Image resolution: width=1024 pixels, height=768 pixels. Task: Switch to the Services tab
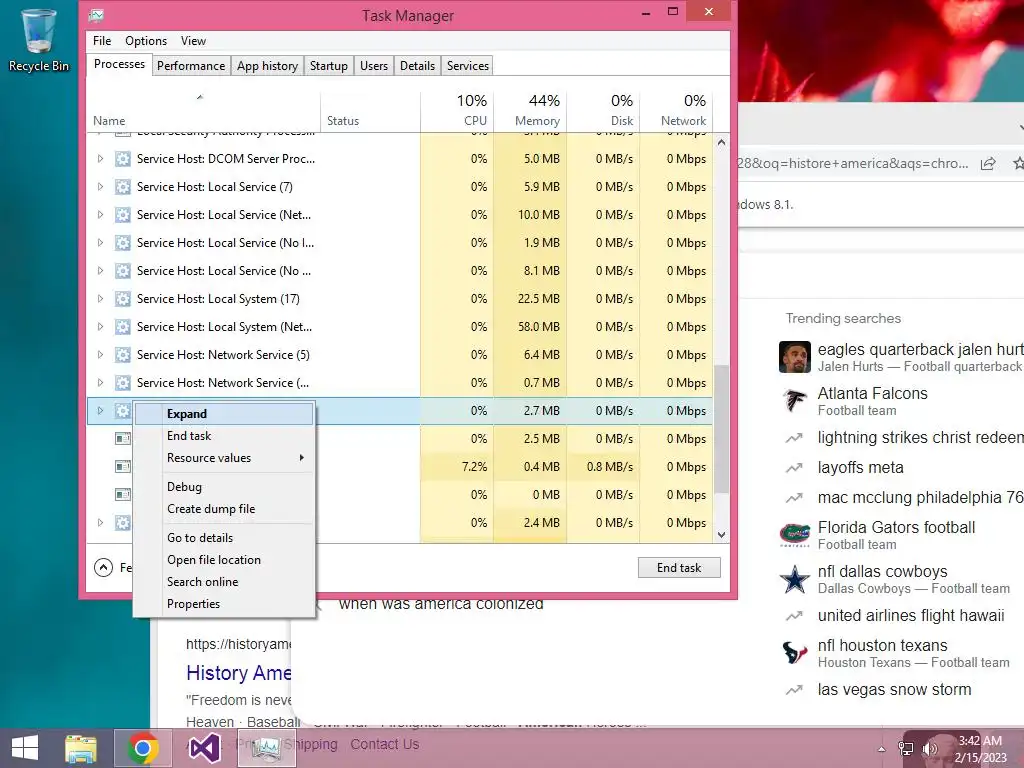pyautogui.click(x=468, y=66)
